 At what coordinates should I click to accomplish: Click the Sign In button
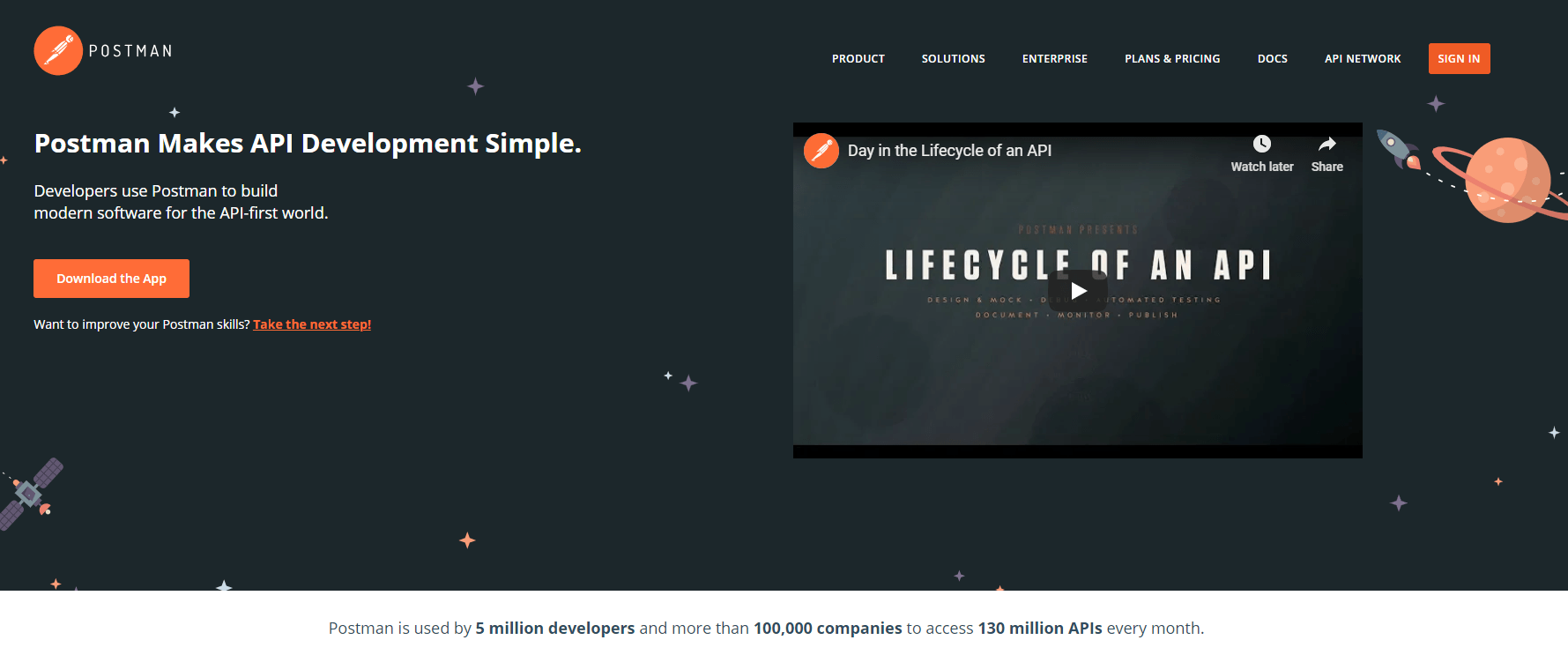tap(1460, 59)
